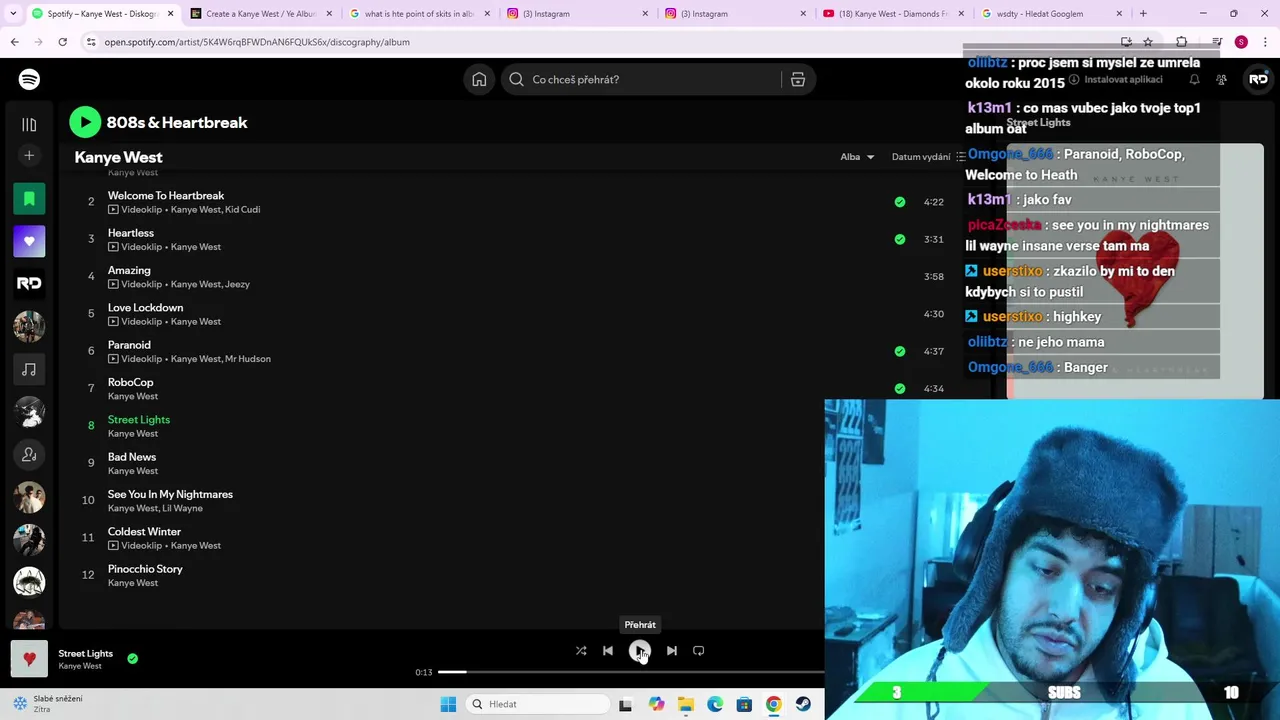Click the Street Lights cover heart thumbnail
This screenshot has height=720, width=1280.
tap(29, 659)
